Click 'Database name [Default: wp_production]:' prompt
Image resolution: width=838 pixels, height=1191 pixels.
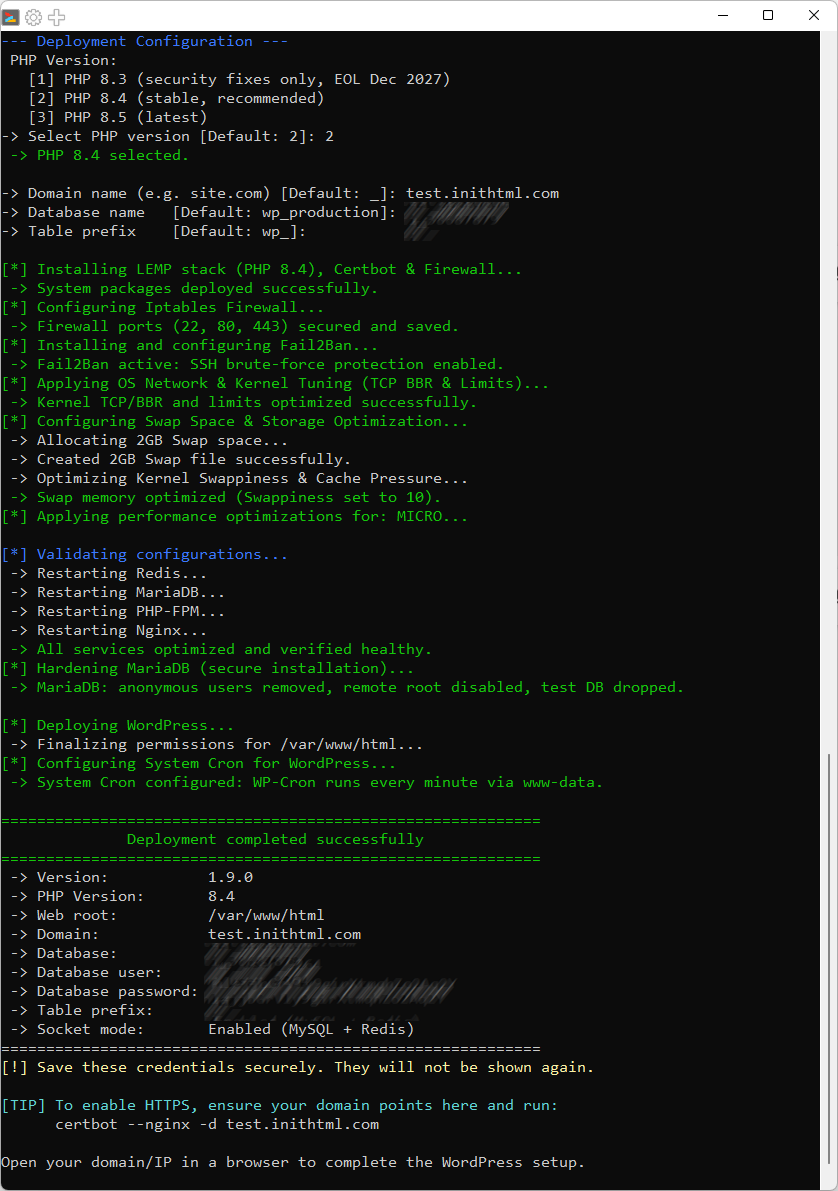click(198, 212)
